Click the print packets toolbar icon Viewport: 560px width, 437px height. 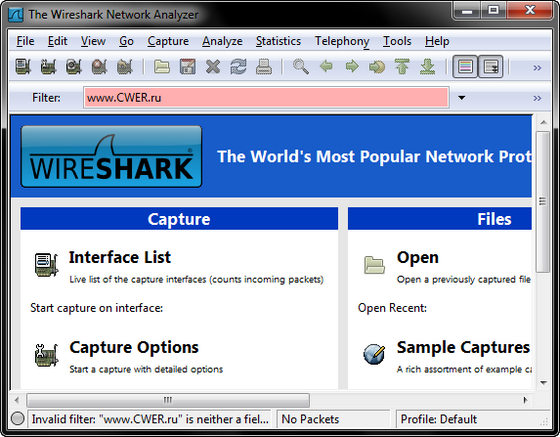coord(264,67)
